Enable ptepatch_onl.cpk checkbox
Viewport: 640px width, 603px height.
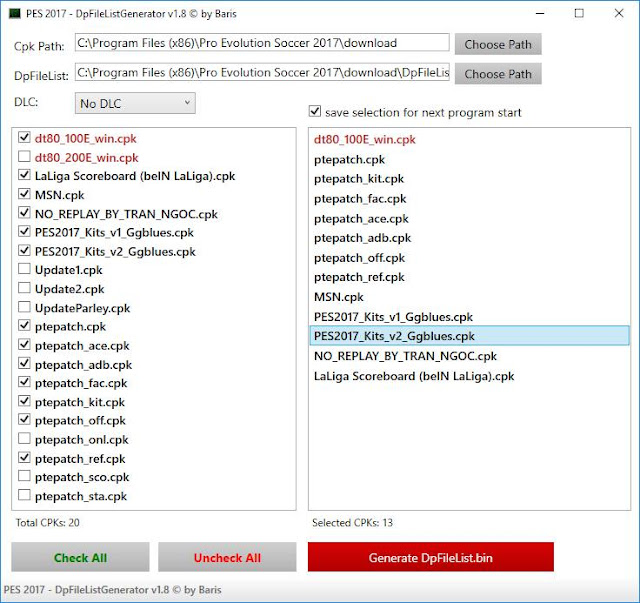pos(24,439)
